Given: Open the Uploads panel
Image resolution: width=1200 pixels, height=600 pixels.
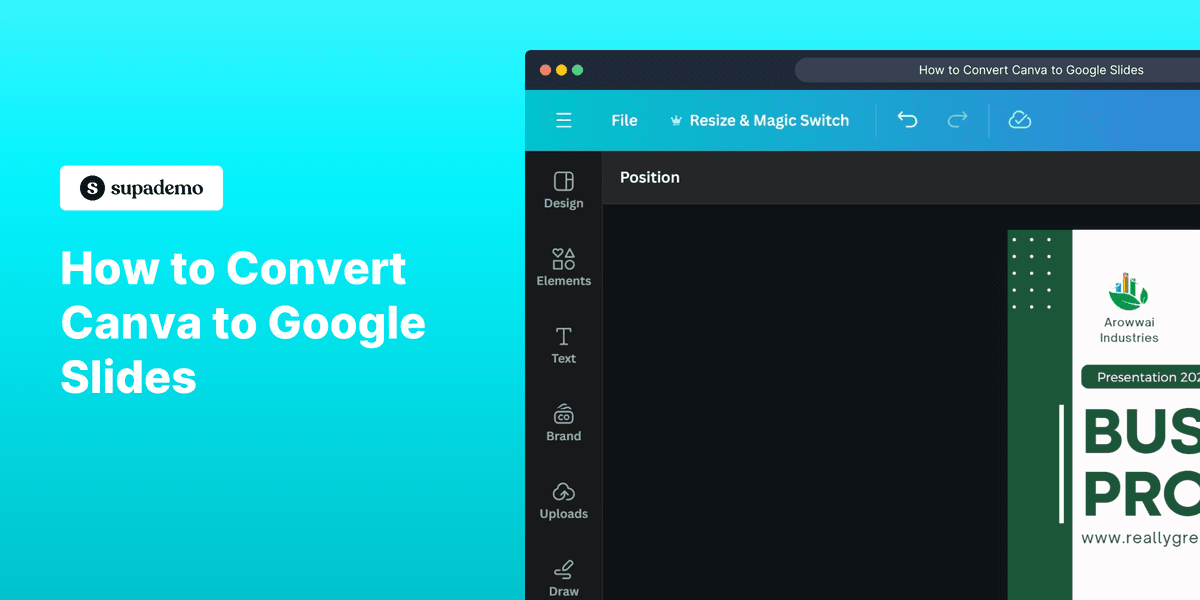Looking at the screenshot, I should (563, 500).
